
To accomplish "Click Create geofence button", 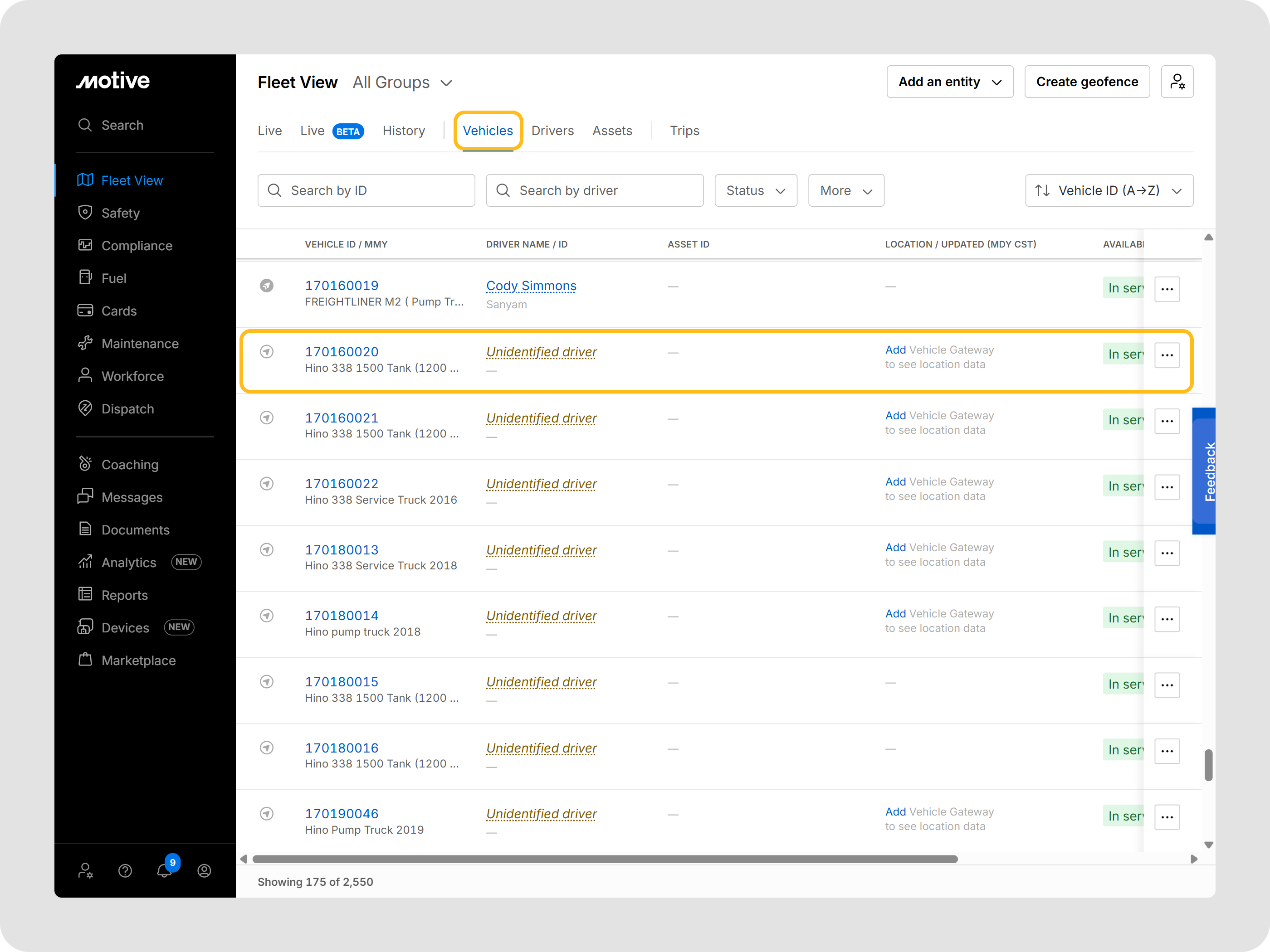I will (x=1087, y=82).
